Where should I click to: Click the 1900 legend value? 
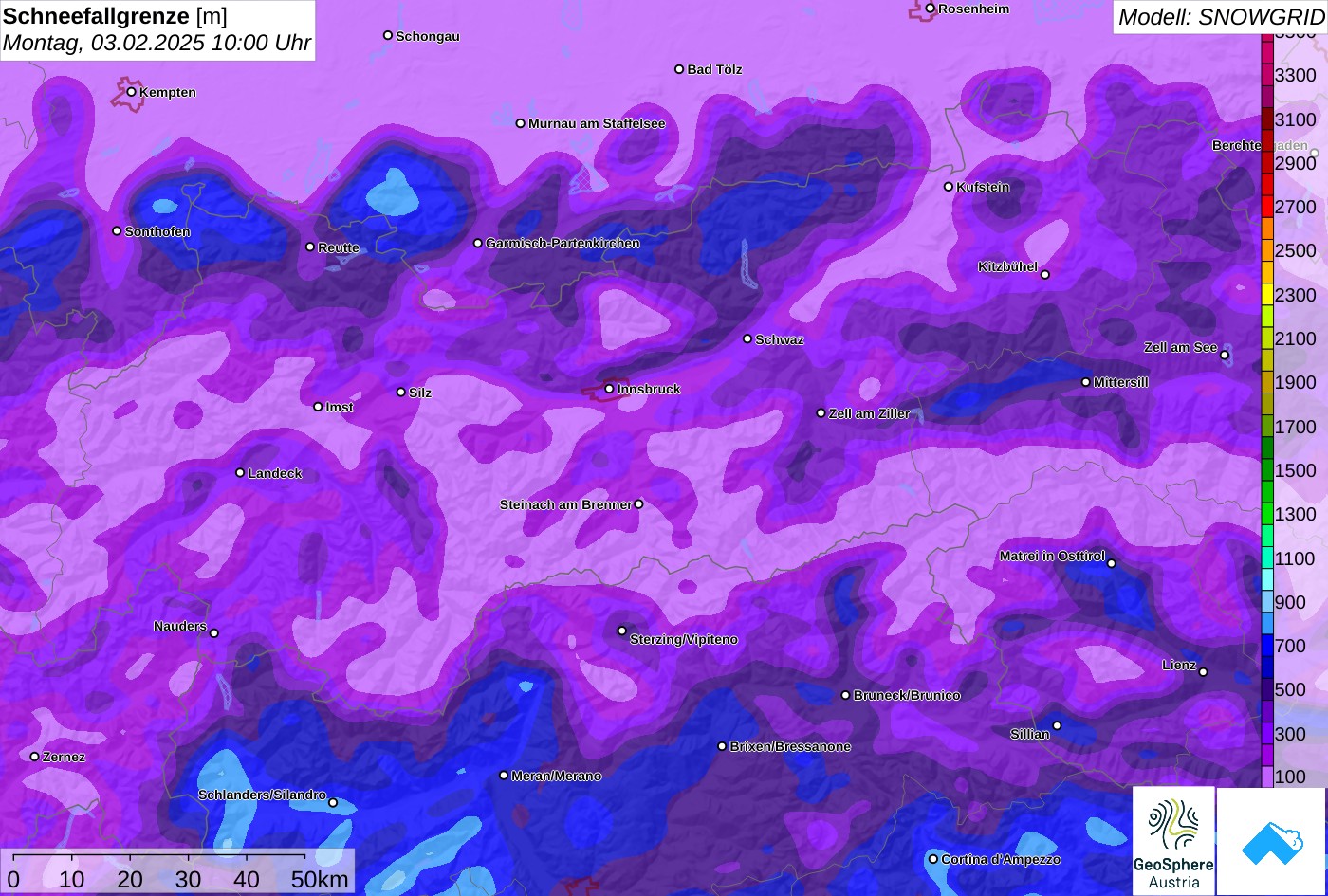click(x=1296, y=382)
